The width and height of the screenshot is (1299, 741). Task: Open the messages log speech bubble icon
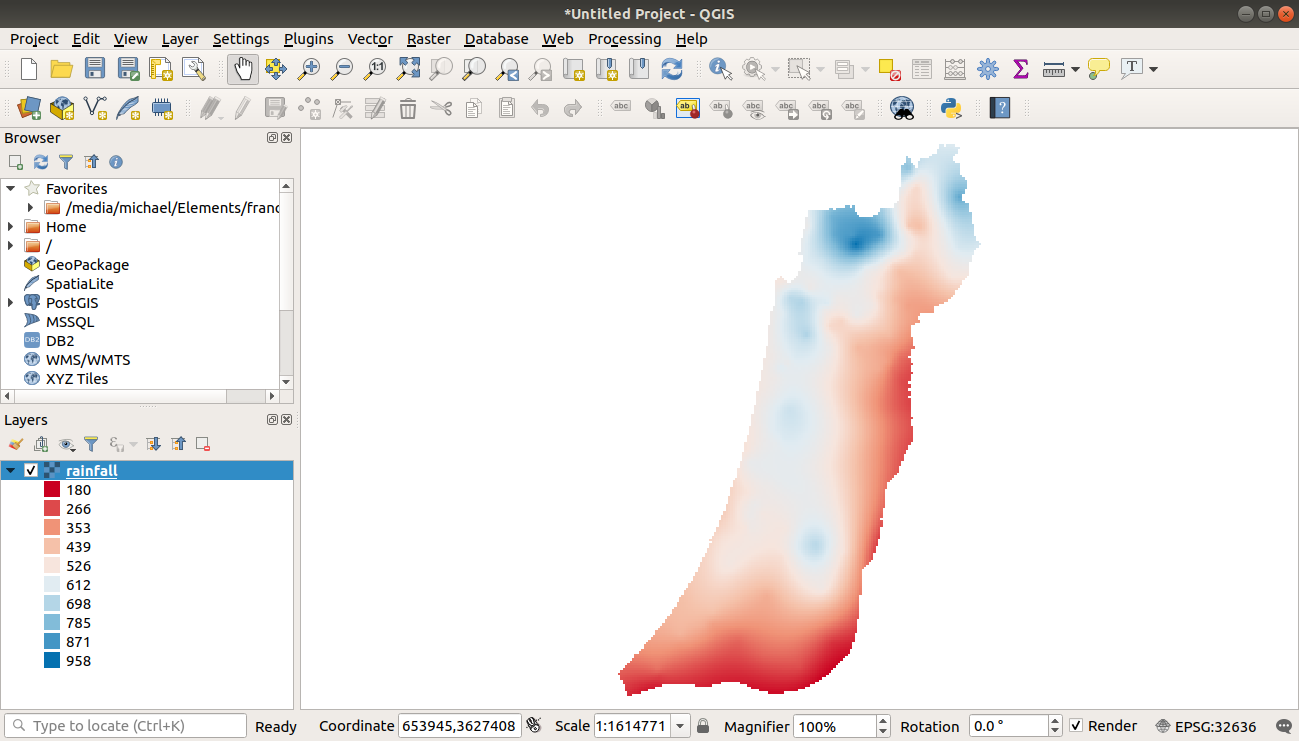tap(1284, 726)
